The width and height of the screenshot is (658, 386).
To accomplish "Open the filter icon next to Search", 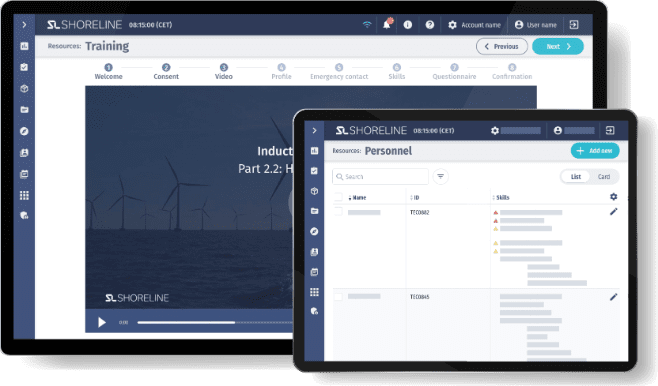I will (440, 177).
